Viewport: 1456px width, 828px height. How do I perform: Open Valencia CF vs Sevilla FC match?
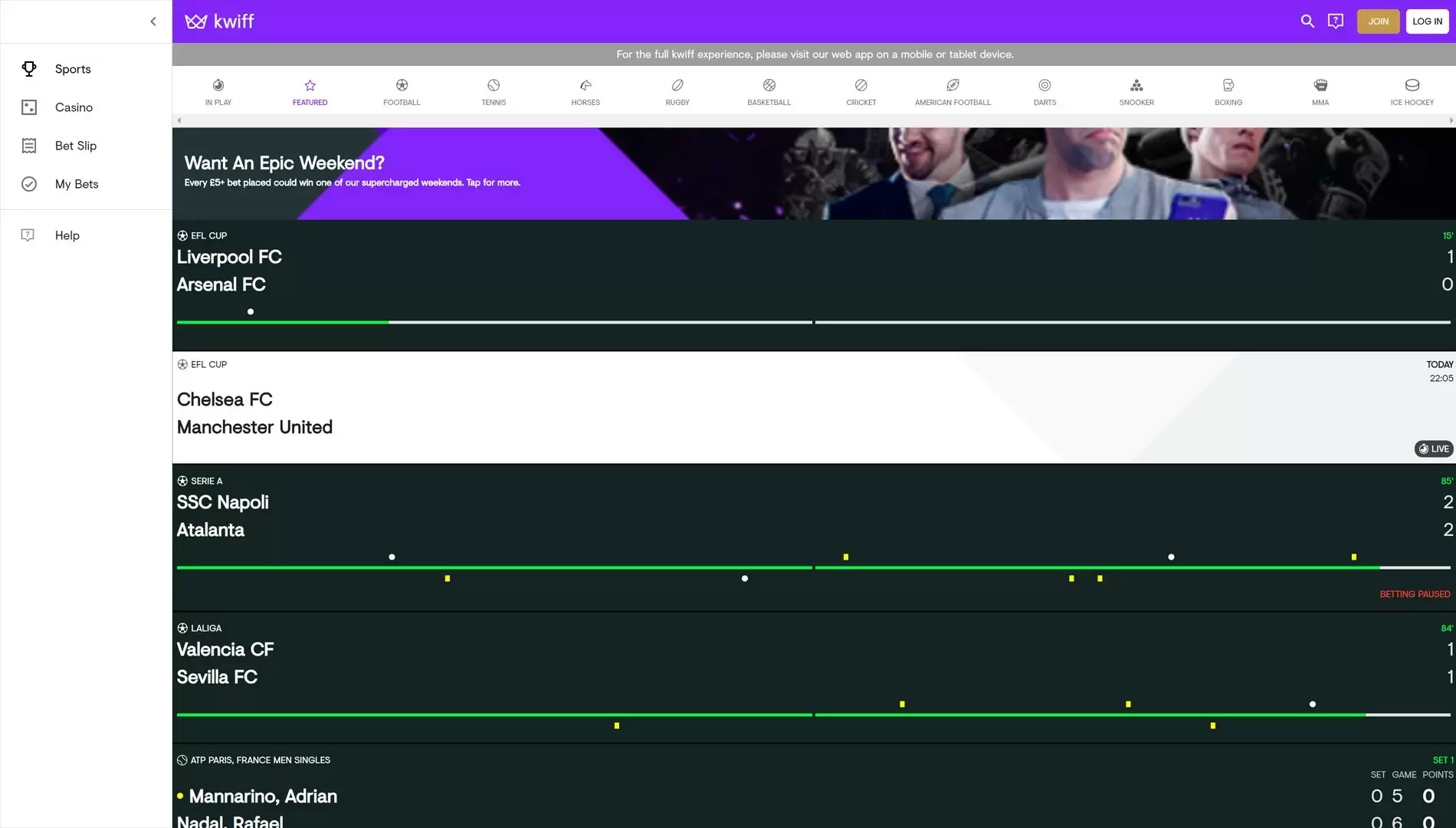[814, 678]
